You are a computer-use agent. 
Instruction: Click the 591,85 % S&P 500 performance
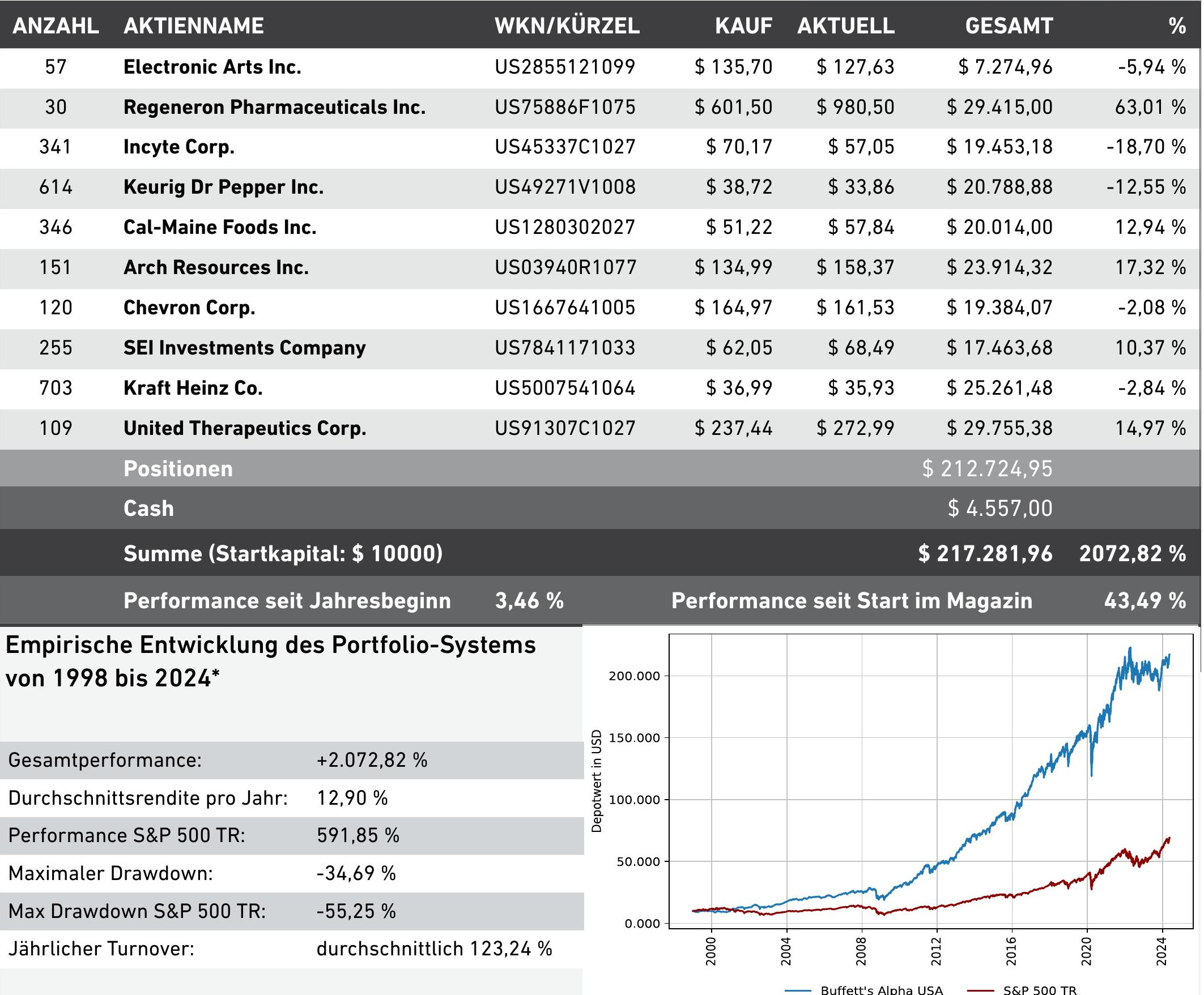tap(358, 836)
